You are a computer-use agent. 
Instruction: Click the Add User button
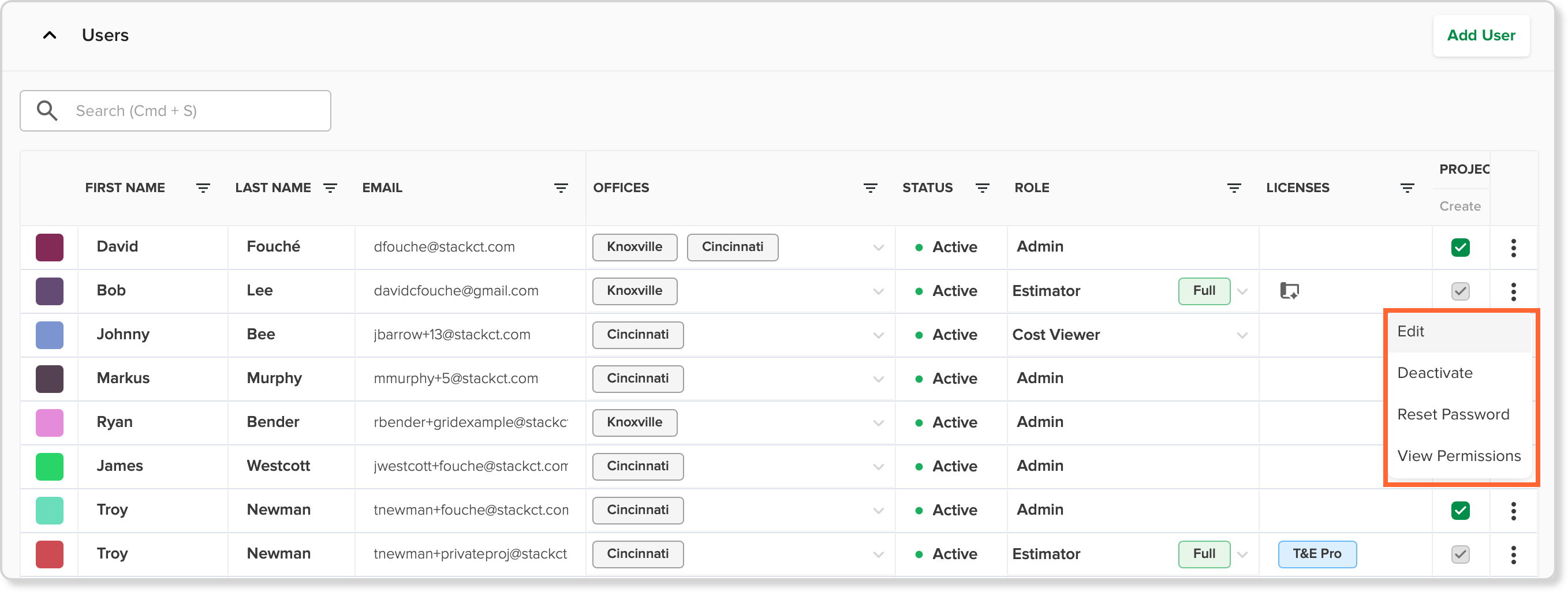click(1481, 35)
